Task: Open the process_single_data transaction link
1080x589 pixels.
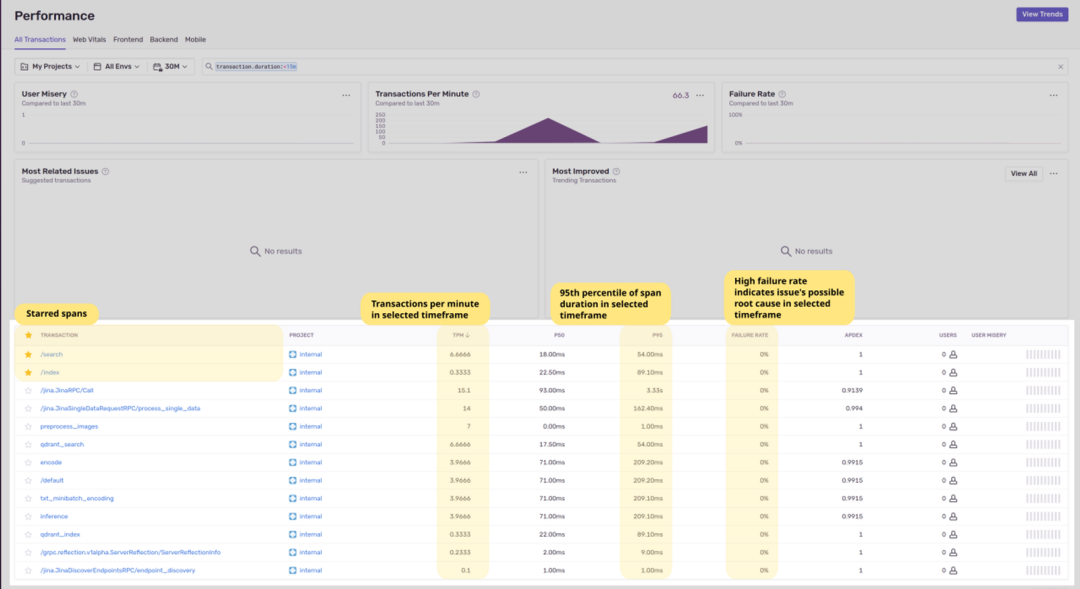Action: (x=120, y=409)
